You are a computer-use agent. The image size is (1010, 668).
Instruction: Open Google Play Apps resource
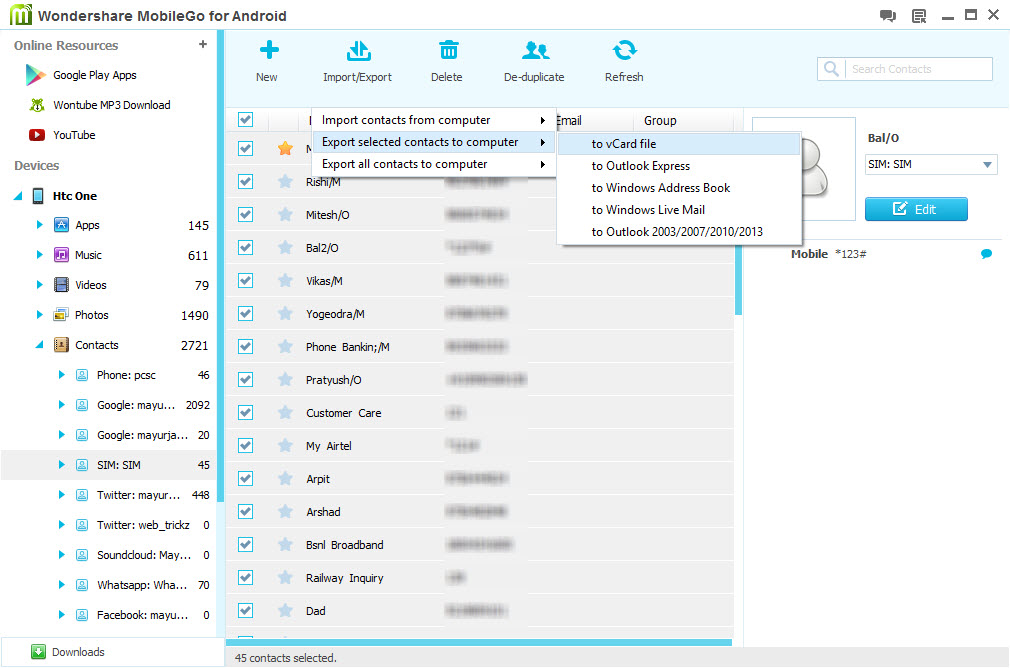coord(95,75)
